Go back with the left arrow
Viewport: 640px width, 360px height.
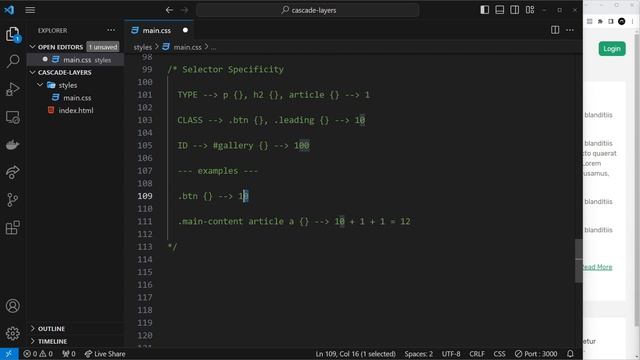169,10
